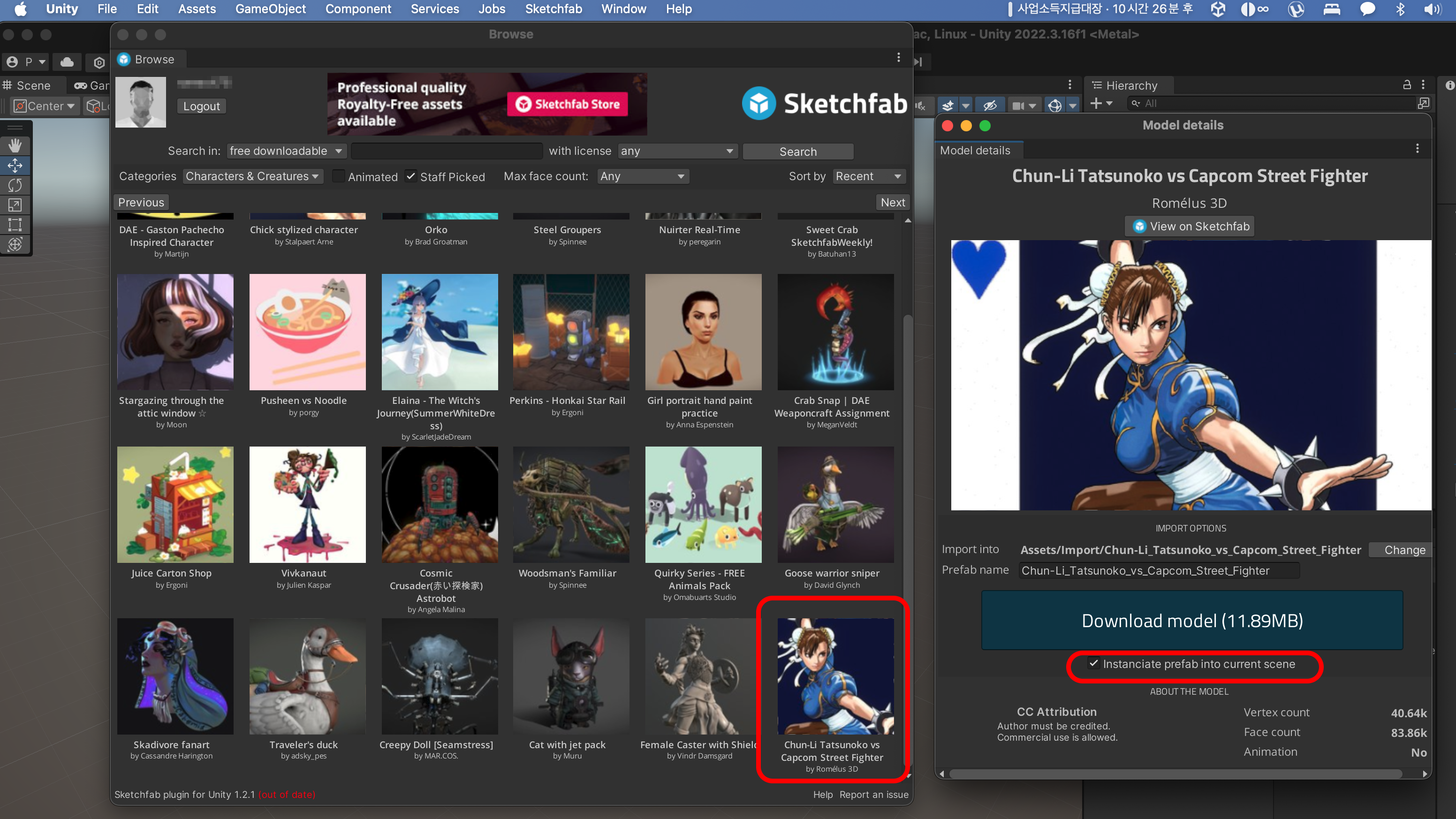Click View on Sketchfab button
The image size is (1456, 819).
(1190, 226)
